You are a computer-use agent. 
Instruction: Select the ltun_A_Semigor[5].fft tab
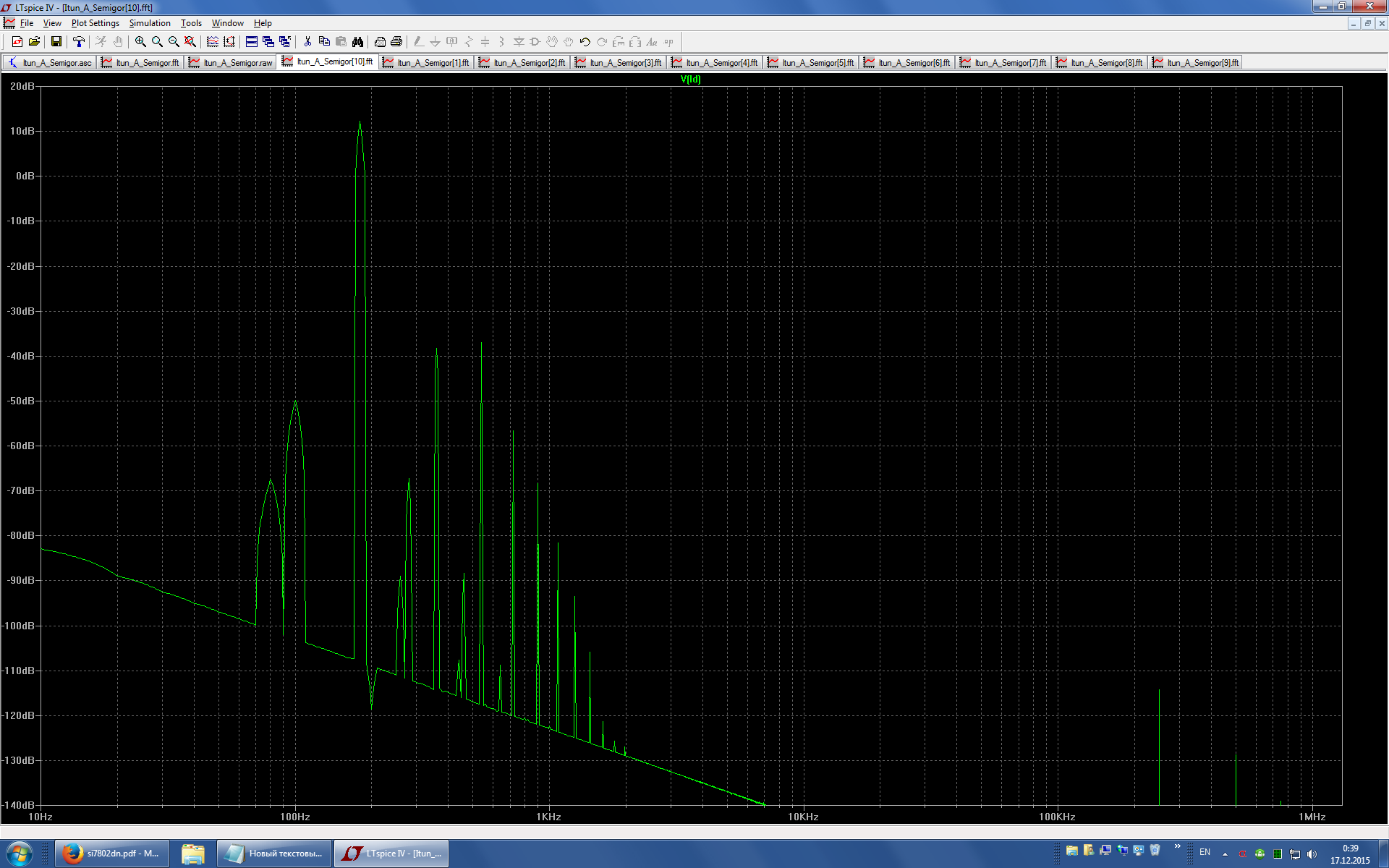[812, 63]
